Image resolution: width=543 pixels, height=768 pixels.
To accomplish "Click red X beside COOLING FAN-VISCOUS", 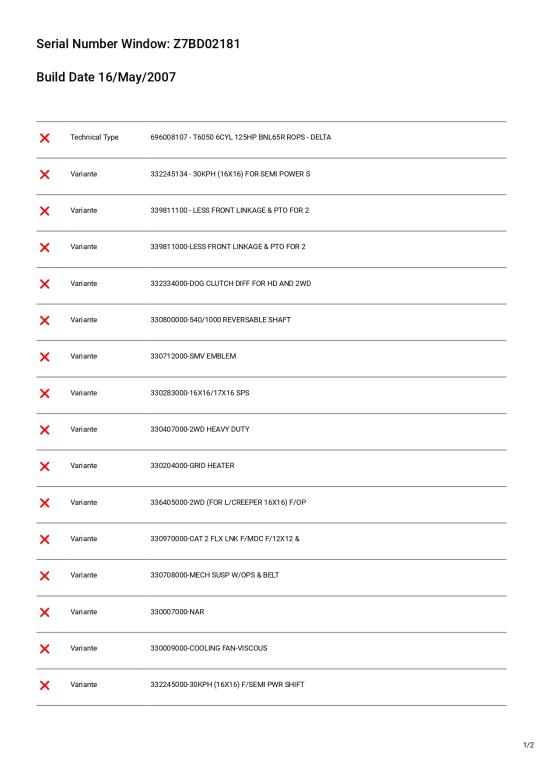I will (45, 649).
